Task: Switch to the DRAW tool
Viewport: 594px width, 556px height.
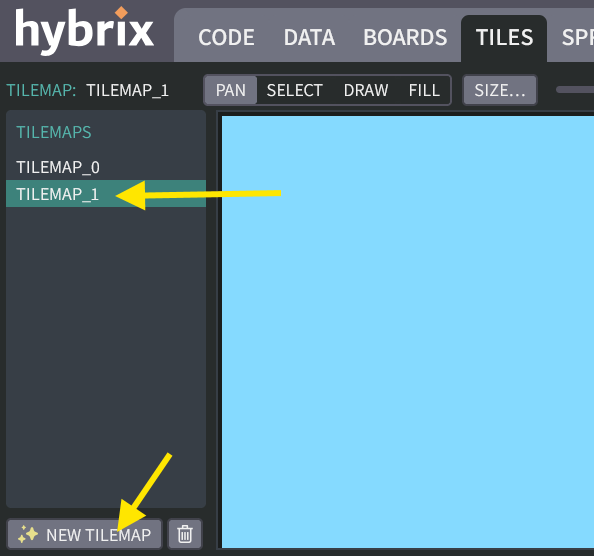Action: (366, 90)
